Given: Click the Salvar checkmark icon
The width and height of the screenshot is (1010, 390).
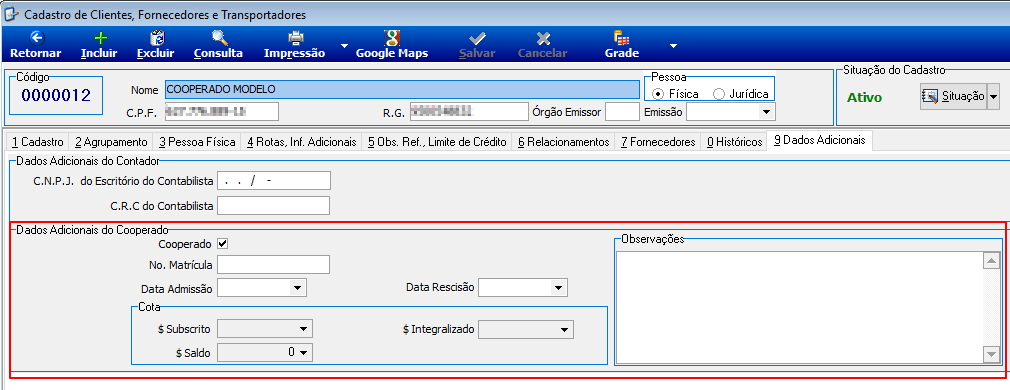Looking at the screenshot, I should [477, 38].
